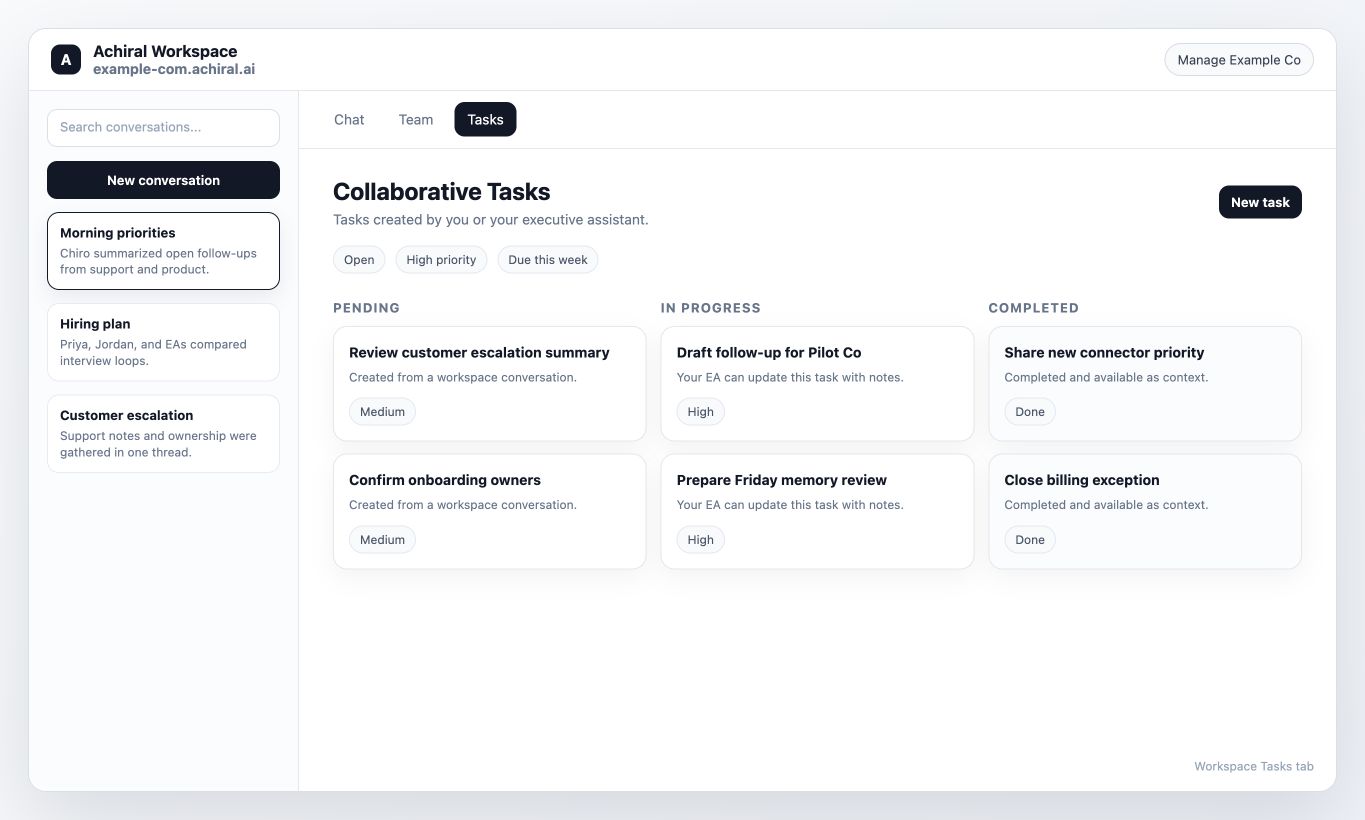Click the example-com.achiral.ai workspace domain
Image resolution: width=1365 pixels, height=820 pixels.
[x=174, y=70]
